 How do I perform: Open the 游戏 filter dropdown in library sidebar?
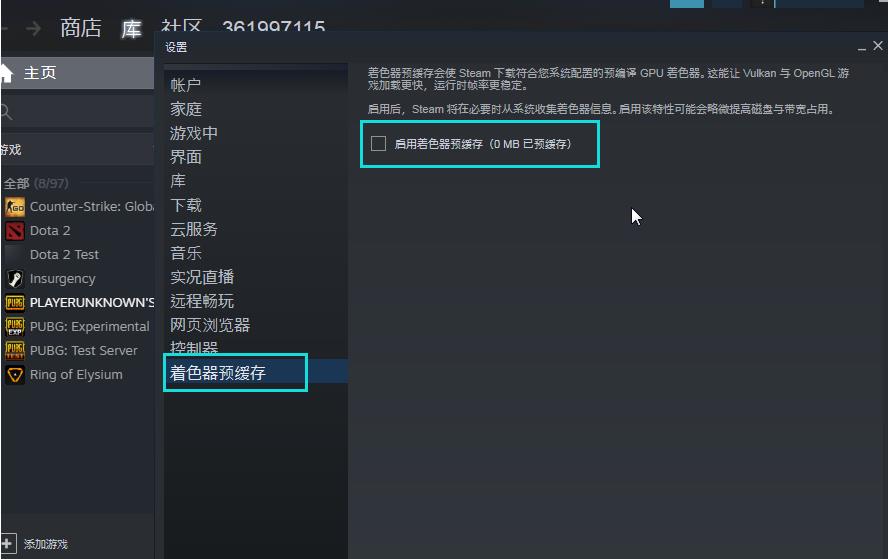tap(77, 150)
